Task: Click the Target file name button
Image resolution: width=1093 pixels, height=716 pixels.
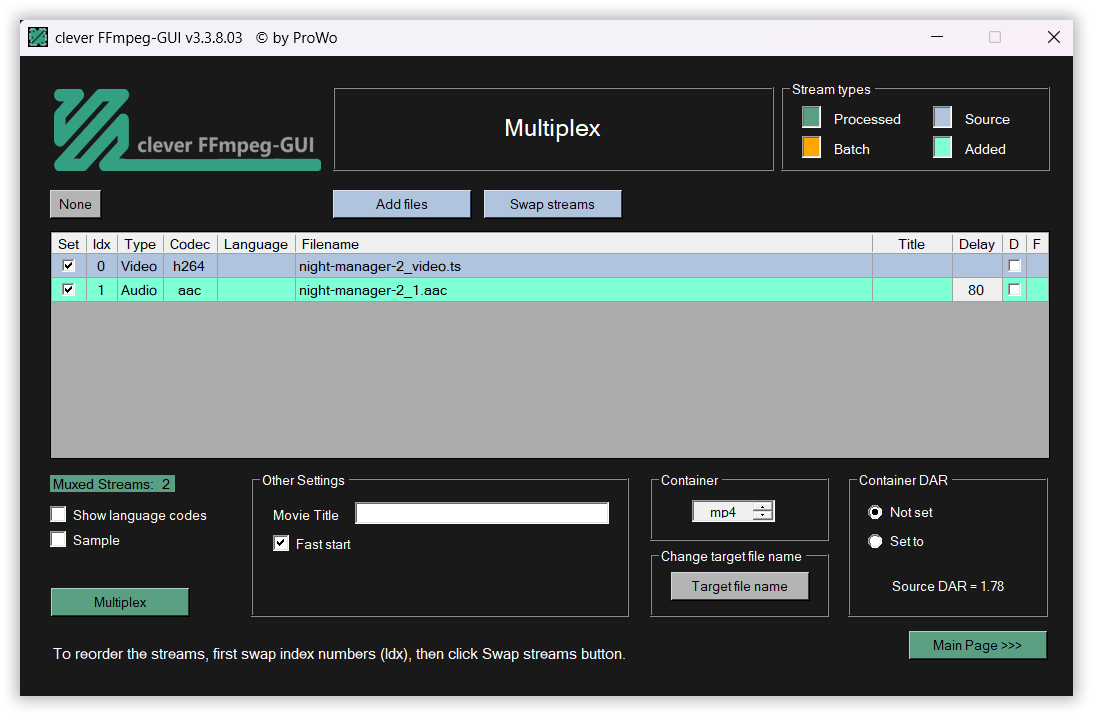Action: tap(740, 586)
